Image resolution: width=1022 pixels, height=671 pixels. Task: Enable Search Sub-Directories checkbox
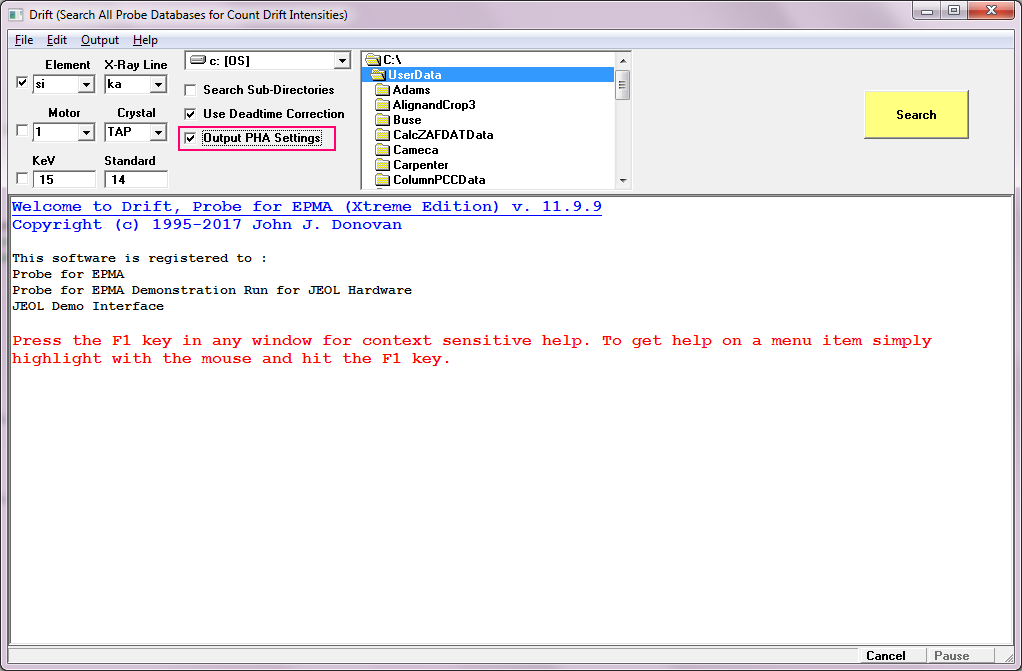190,90
